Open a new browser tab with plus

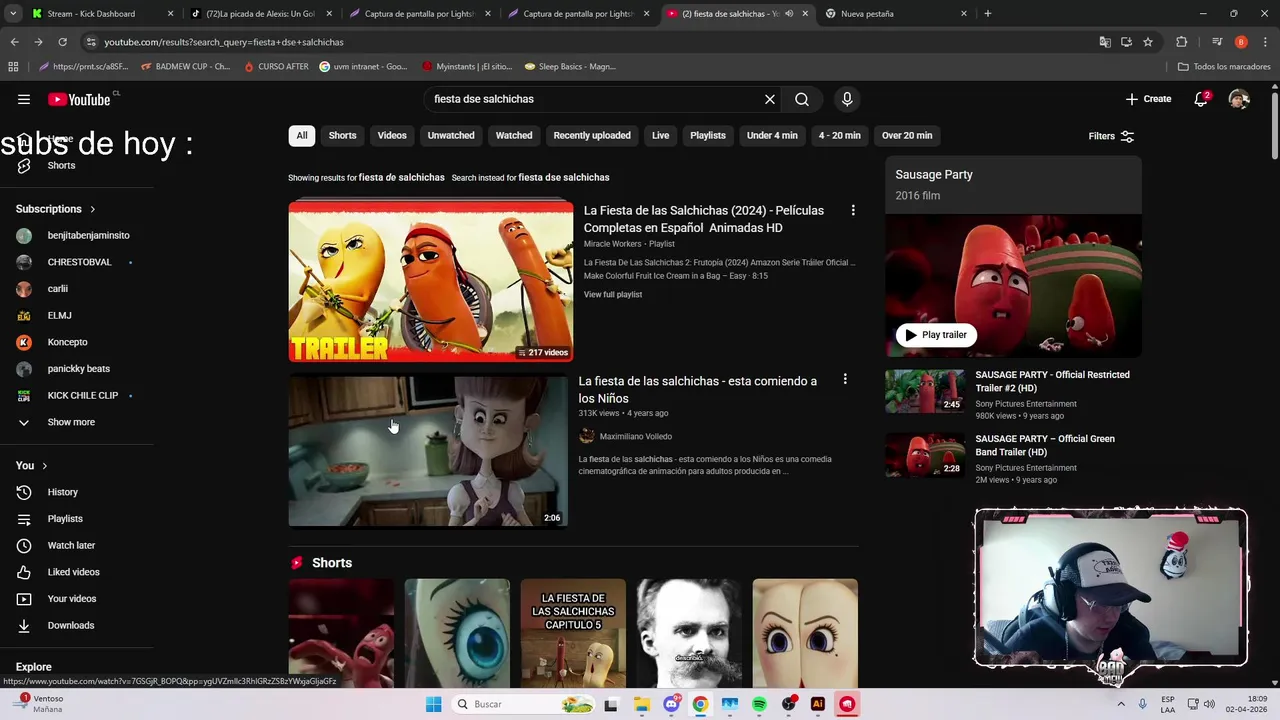(988, 14)
